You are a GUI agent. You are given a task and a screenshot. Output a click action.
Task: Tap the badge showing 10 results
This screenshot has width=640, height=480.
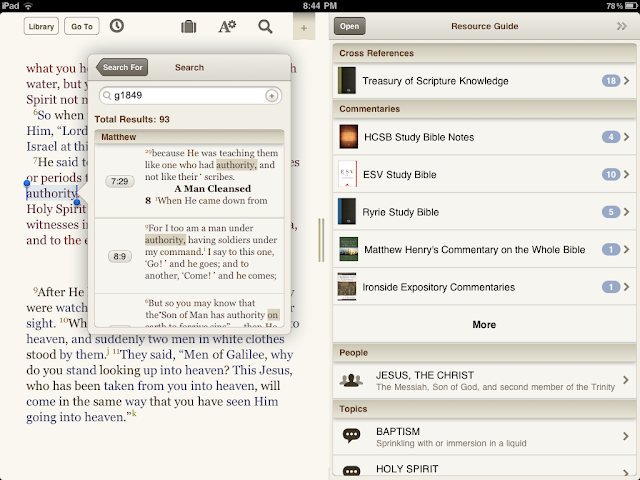(611, 175)
